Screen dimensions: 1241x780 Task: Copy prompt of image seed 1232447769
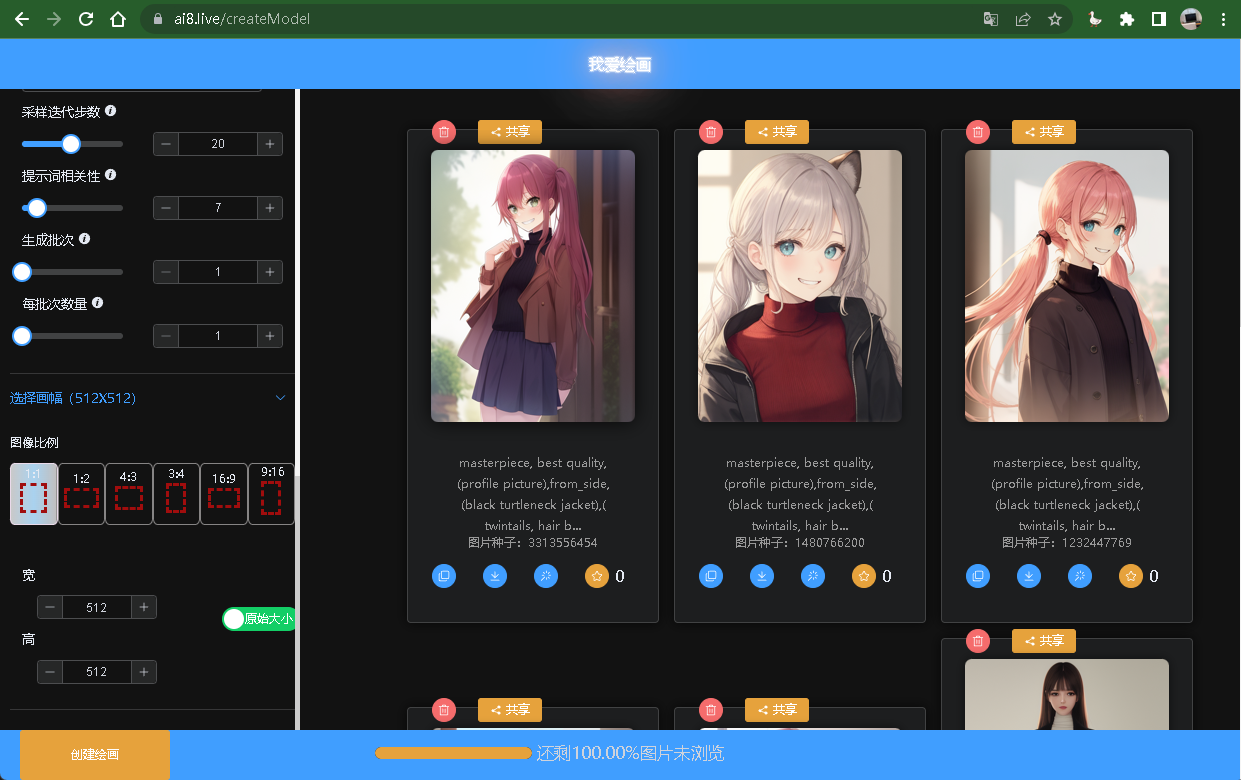[978, 576]
